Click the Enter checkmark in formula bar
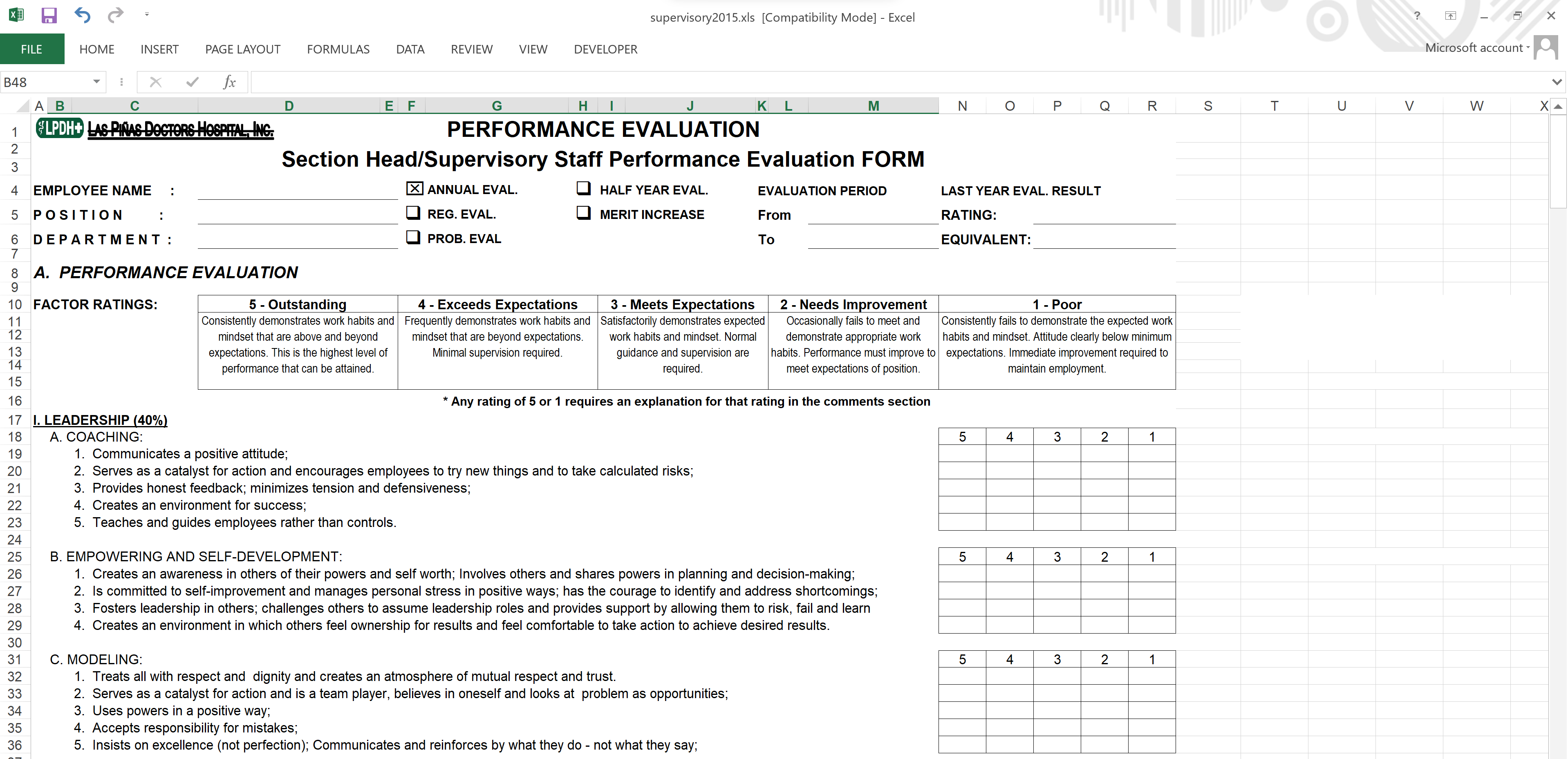This screenshot has width=1568, height=759. point(193,82)
